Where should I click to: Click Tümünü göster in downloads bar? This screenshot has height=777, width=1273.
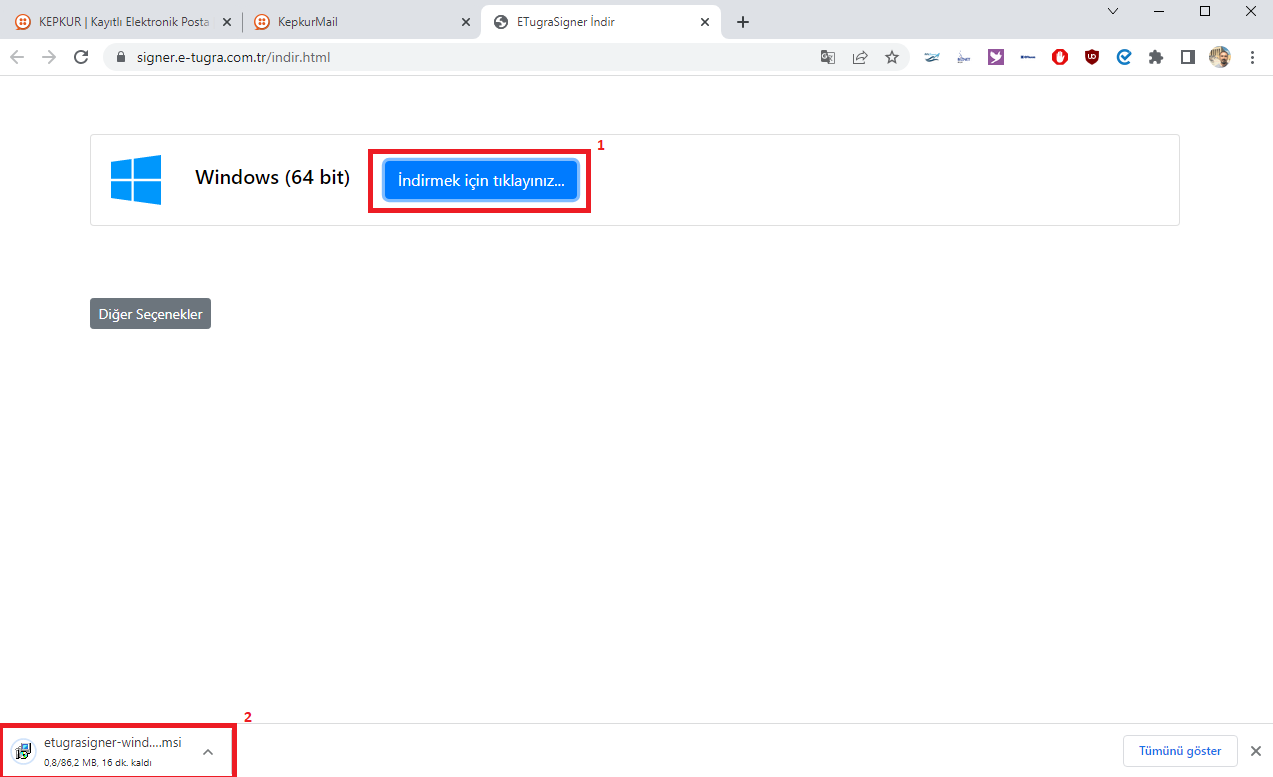[x=1180, y=751]
